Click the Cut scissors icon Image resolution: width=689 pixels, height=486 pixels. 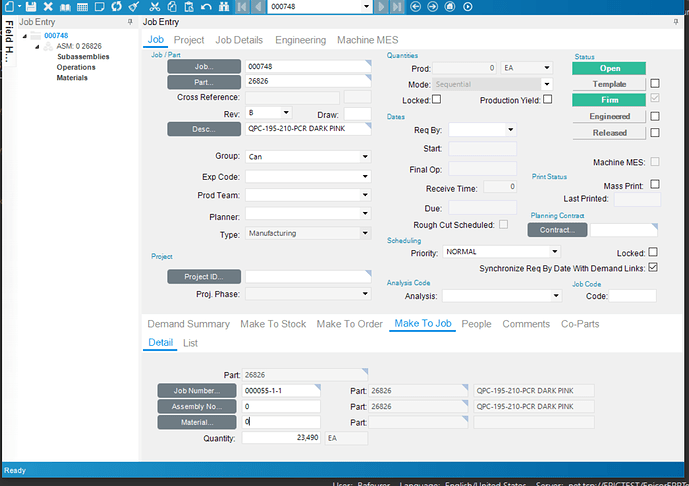point(155,7)
